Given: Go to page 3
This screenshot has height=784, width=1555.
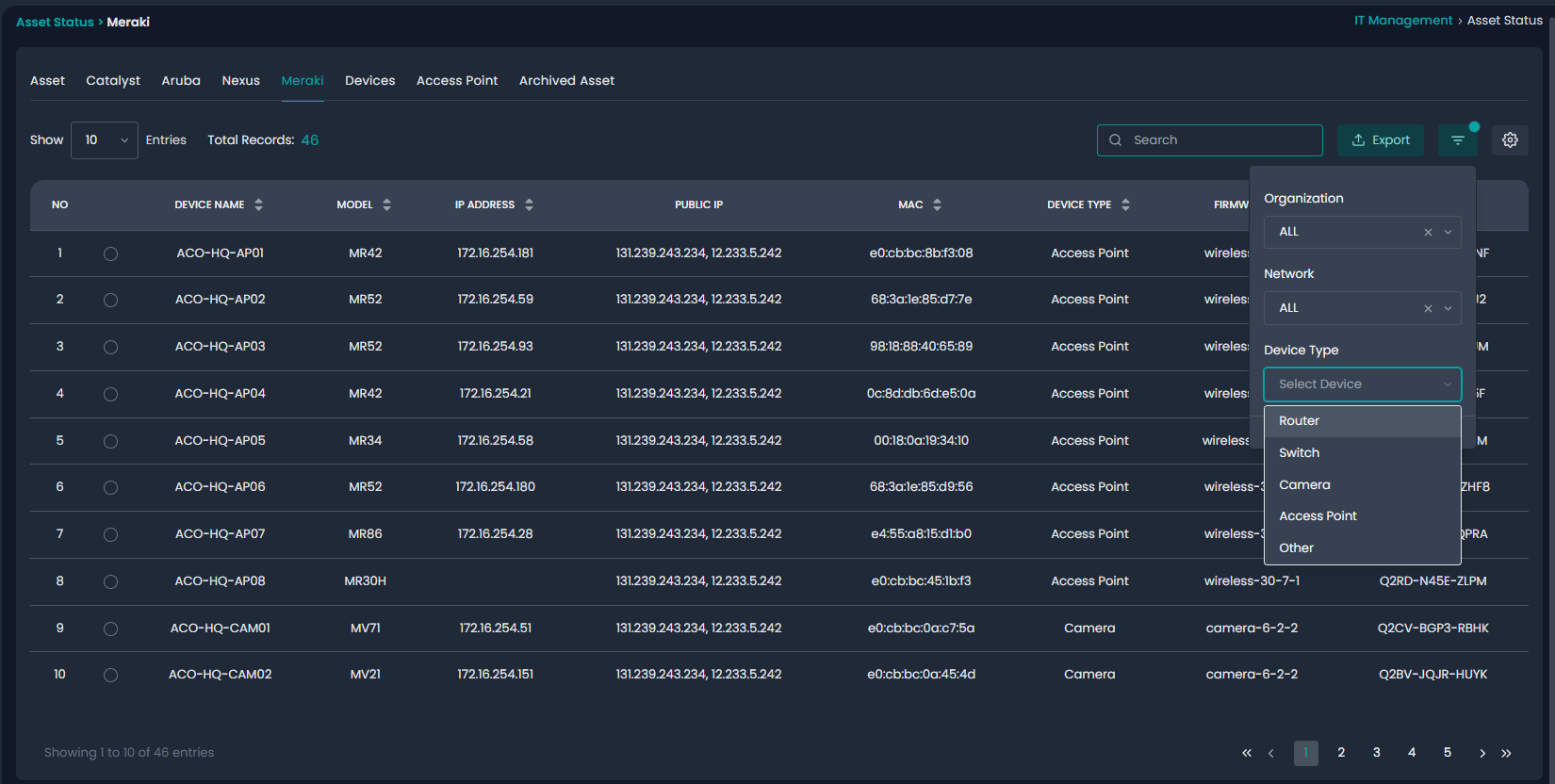Looking at the screenshot, I should tap(1377, 753).
